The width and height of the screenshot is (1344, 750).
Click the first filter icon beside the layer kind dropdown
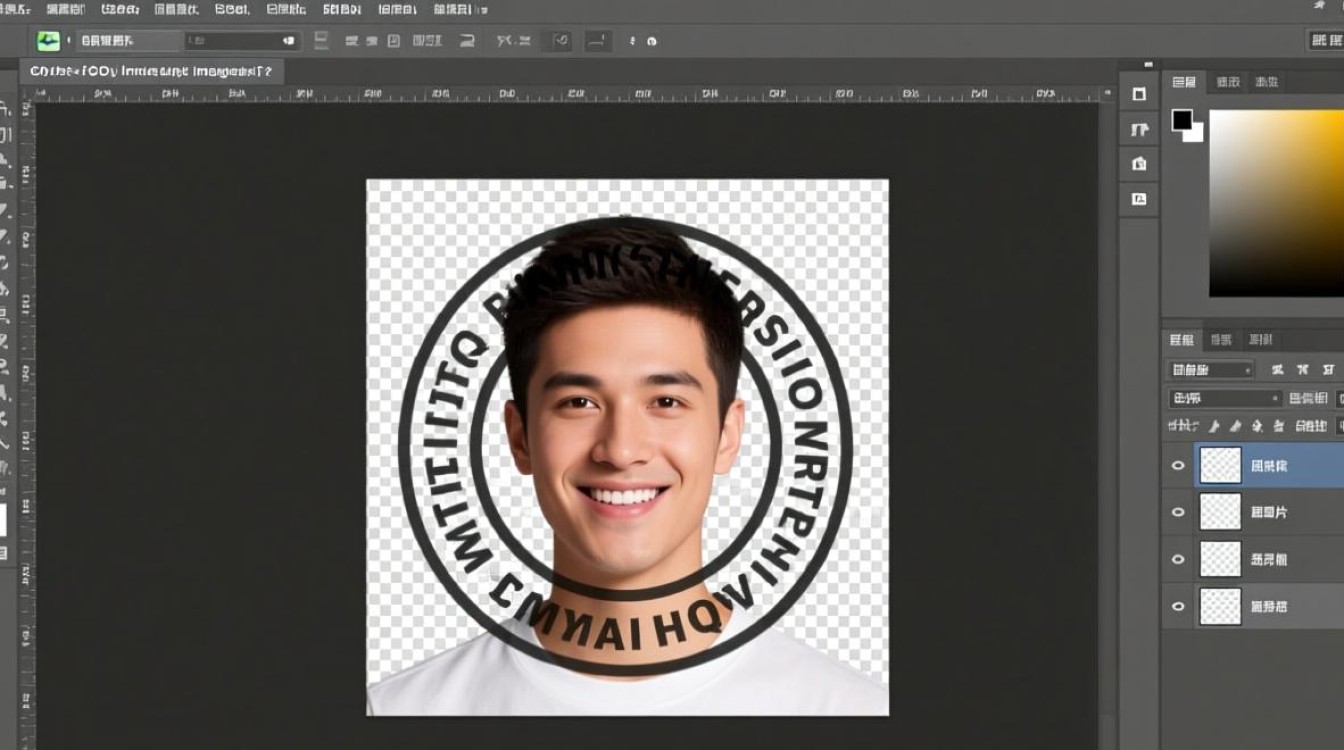[x=1277, y=370]
